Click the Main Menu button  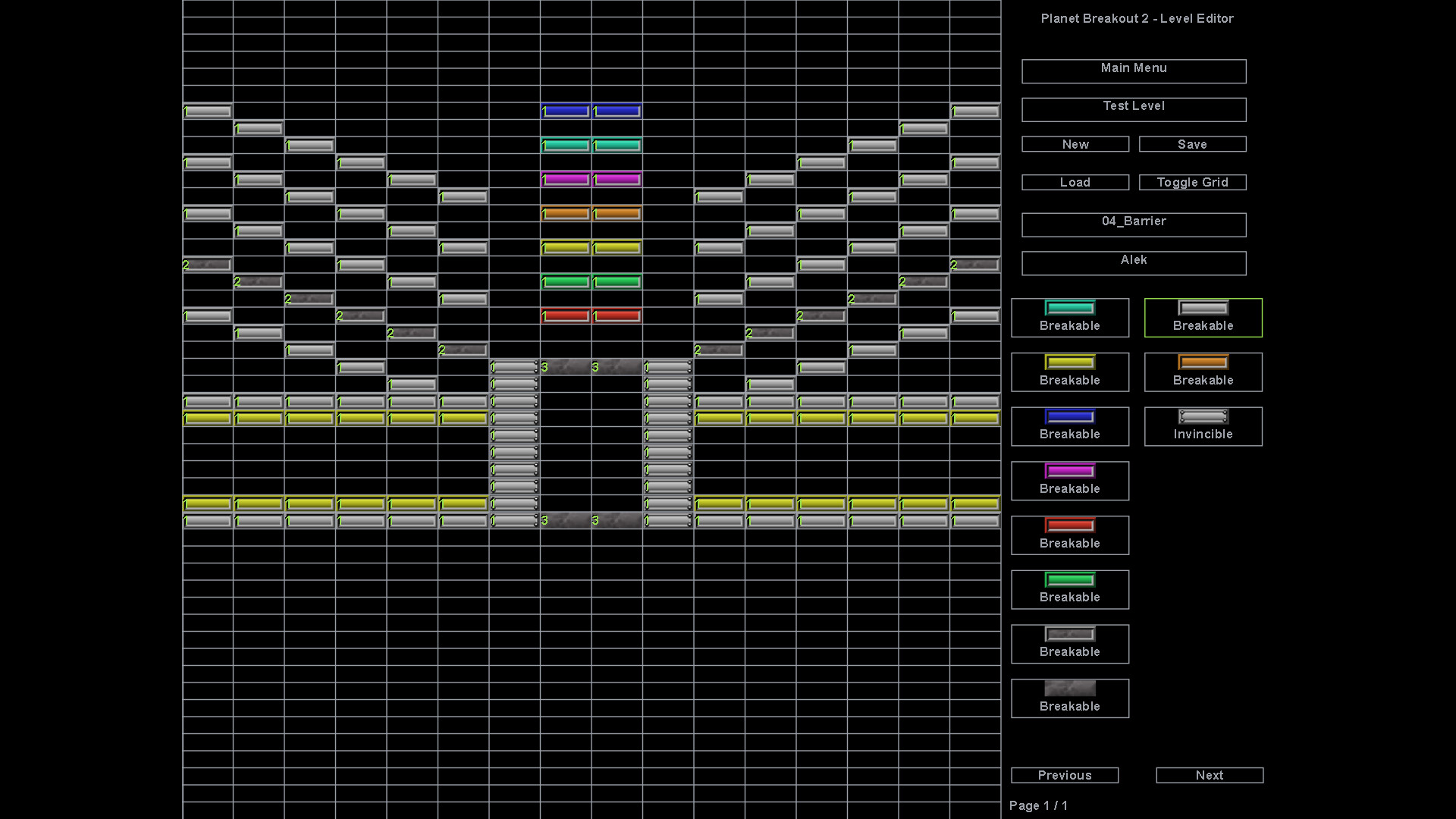coord(1133,71)
